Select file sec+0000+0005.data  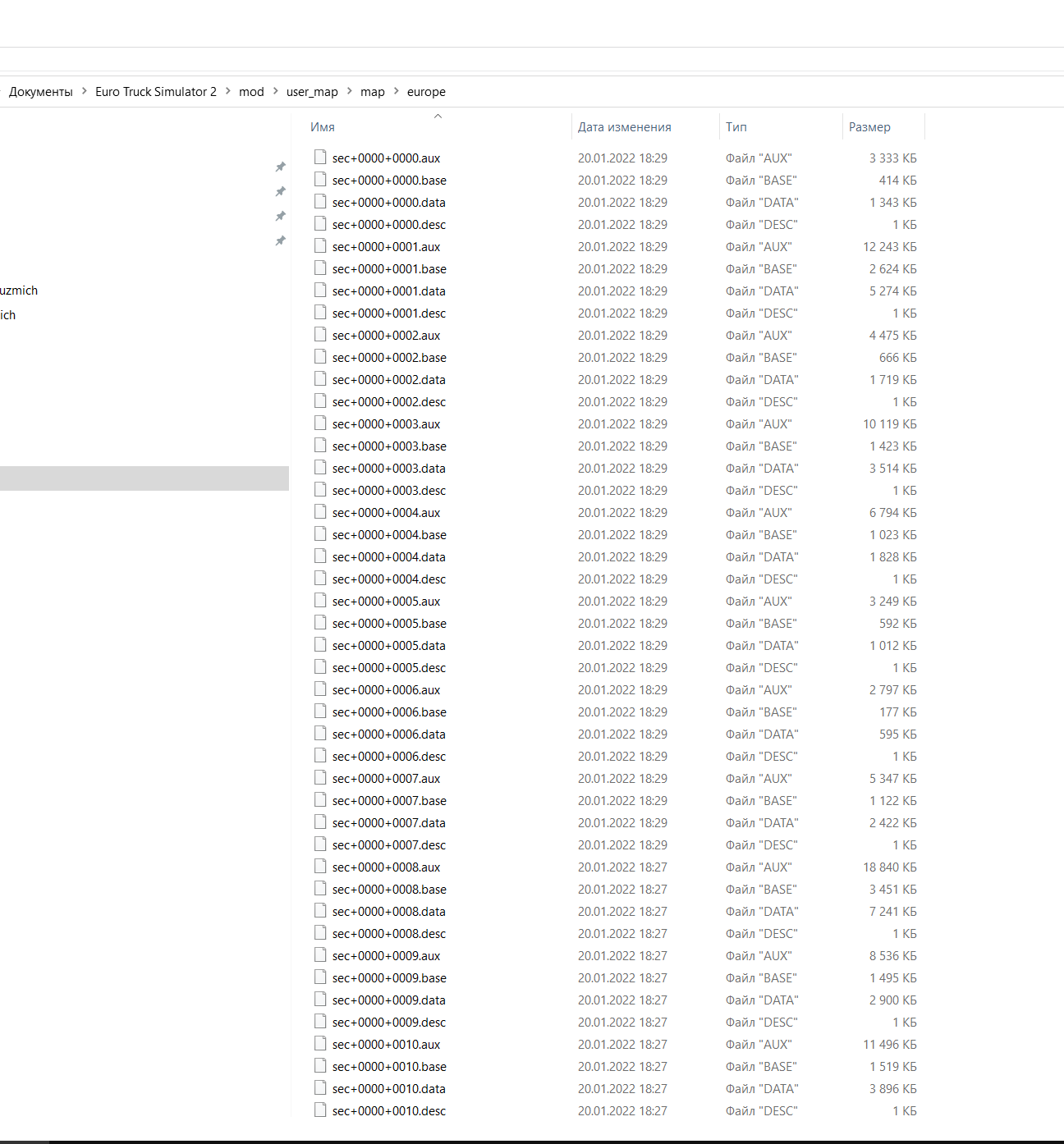(x=389, y=645)
